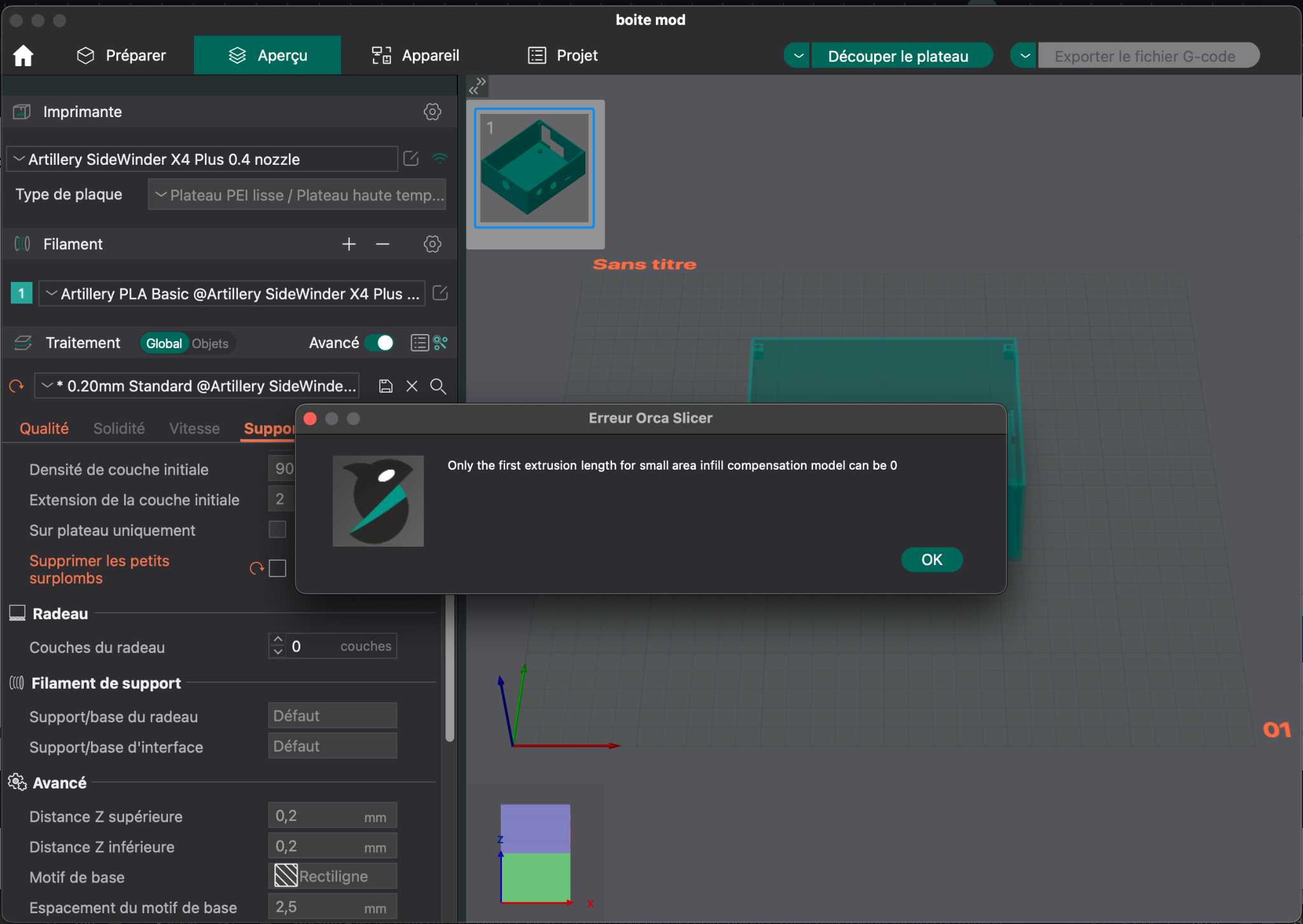Viewport: 1303px width, 924px height.
Task: Click the Distance Z supérieure field
Action: (x=333, y=816)
